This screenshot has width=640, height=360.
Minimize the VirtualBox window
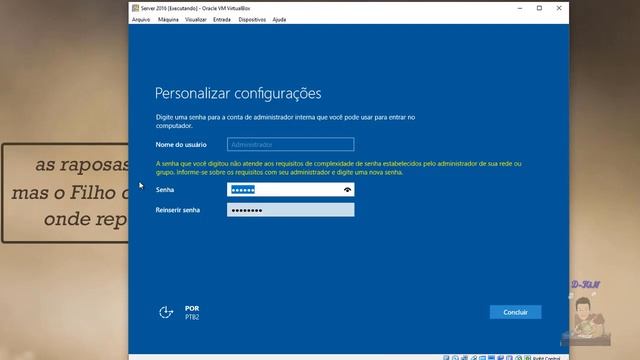[520, 8]
